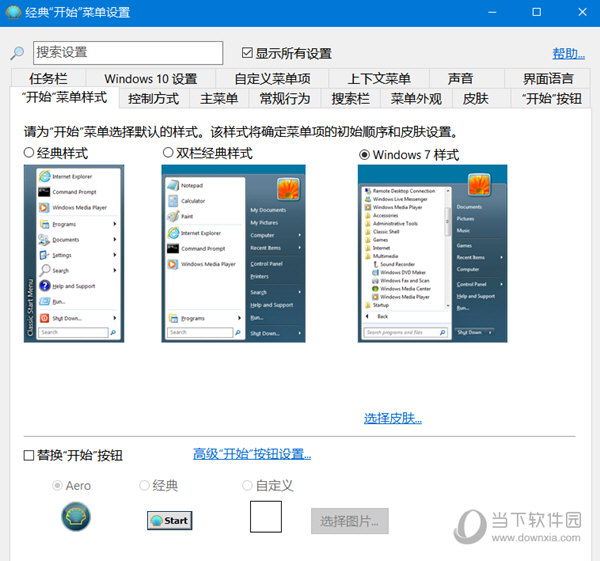Open the 界面语言 tab
The height and width of the screenshot is (561, 600).
click(x=548, y=79)
